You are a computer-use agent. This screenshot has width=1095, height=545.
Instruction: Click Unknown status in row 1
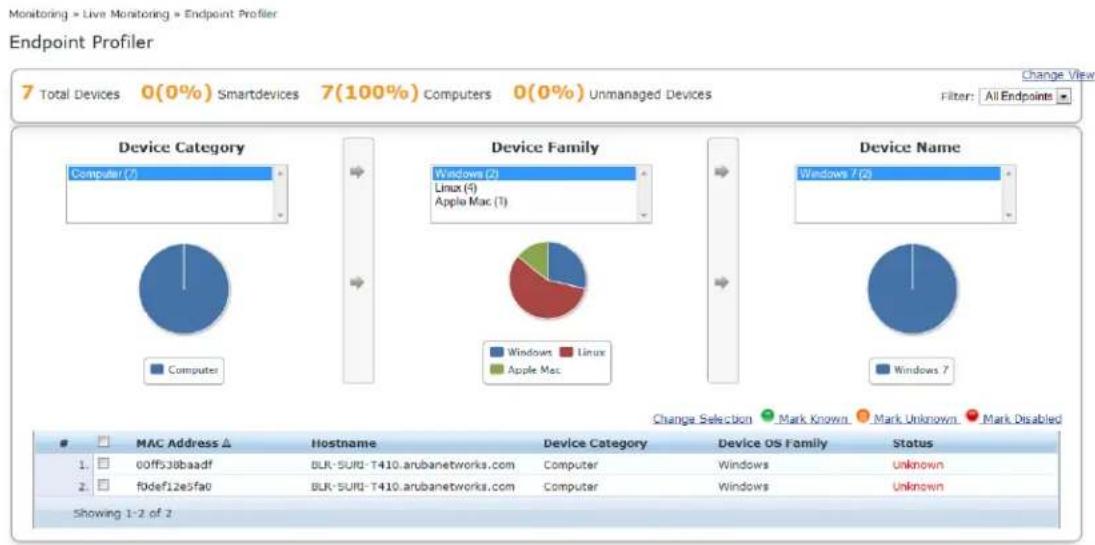tap(918, 465)
